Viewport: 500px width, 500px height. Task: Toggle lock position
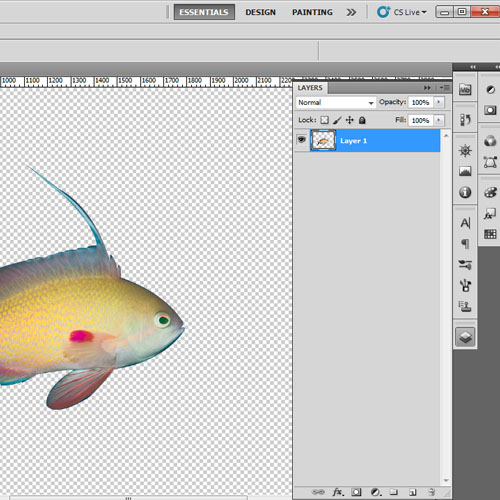(x=350, y=120)
